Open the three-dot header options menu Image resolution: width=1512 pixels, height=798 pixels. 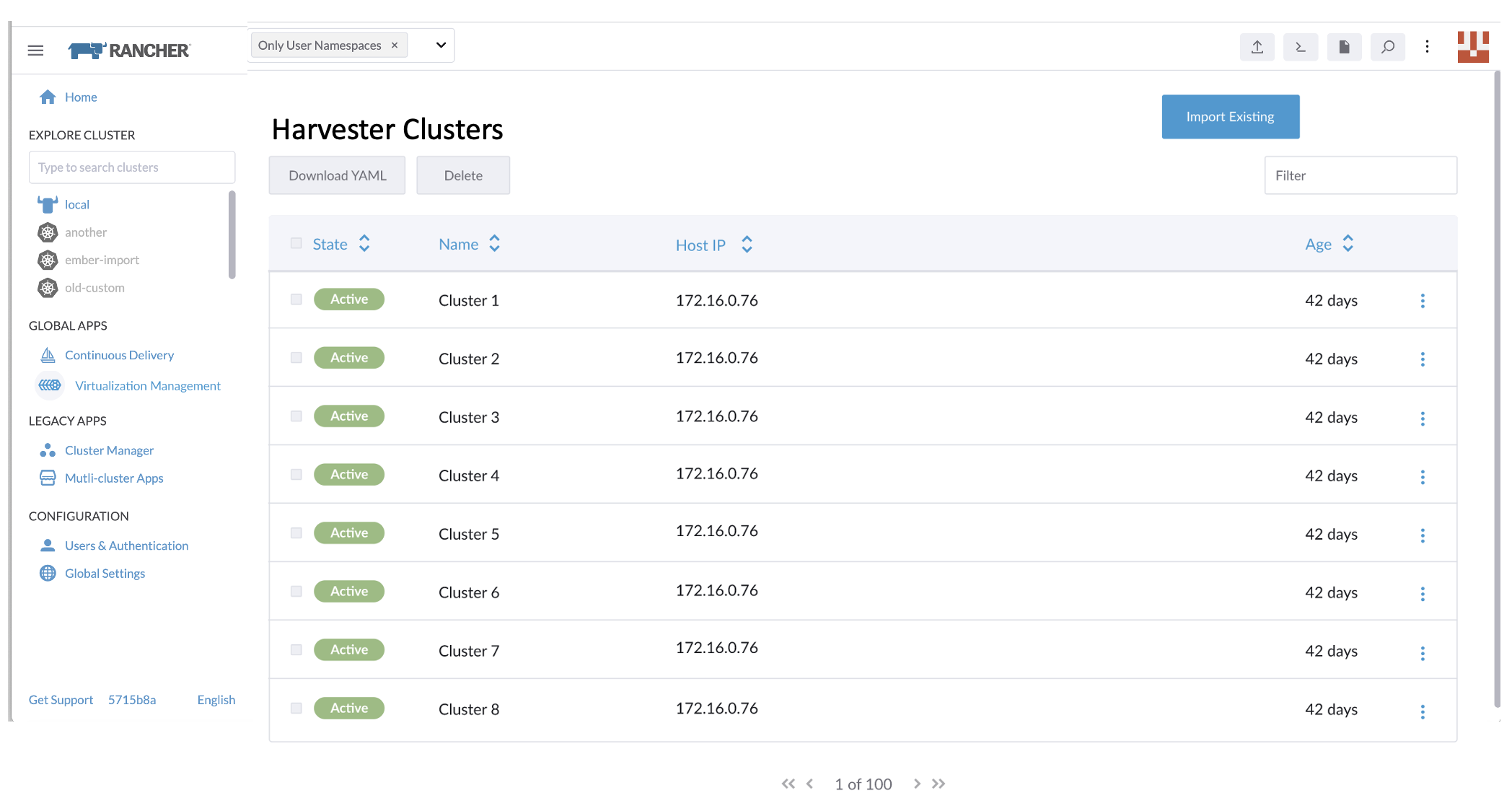1428,46
